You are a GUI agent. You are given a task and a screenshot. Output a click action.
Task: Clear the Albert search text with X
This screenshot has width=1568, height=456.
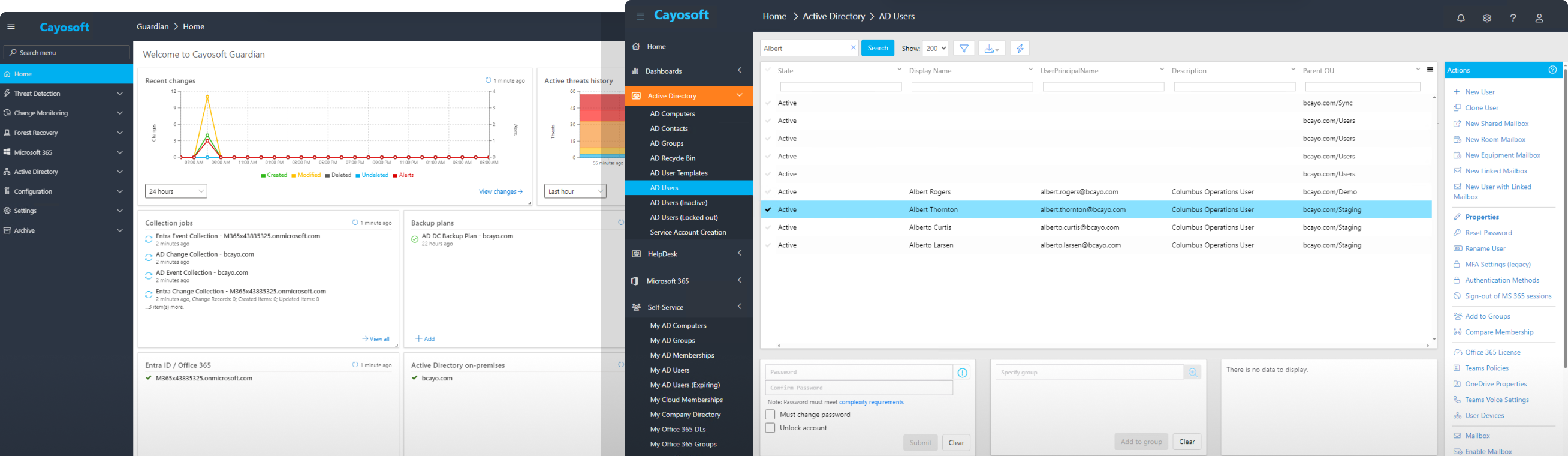pyautogui.click(x=853, y=47)
